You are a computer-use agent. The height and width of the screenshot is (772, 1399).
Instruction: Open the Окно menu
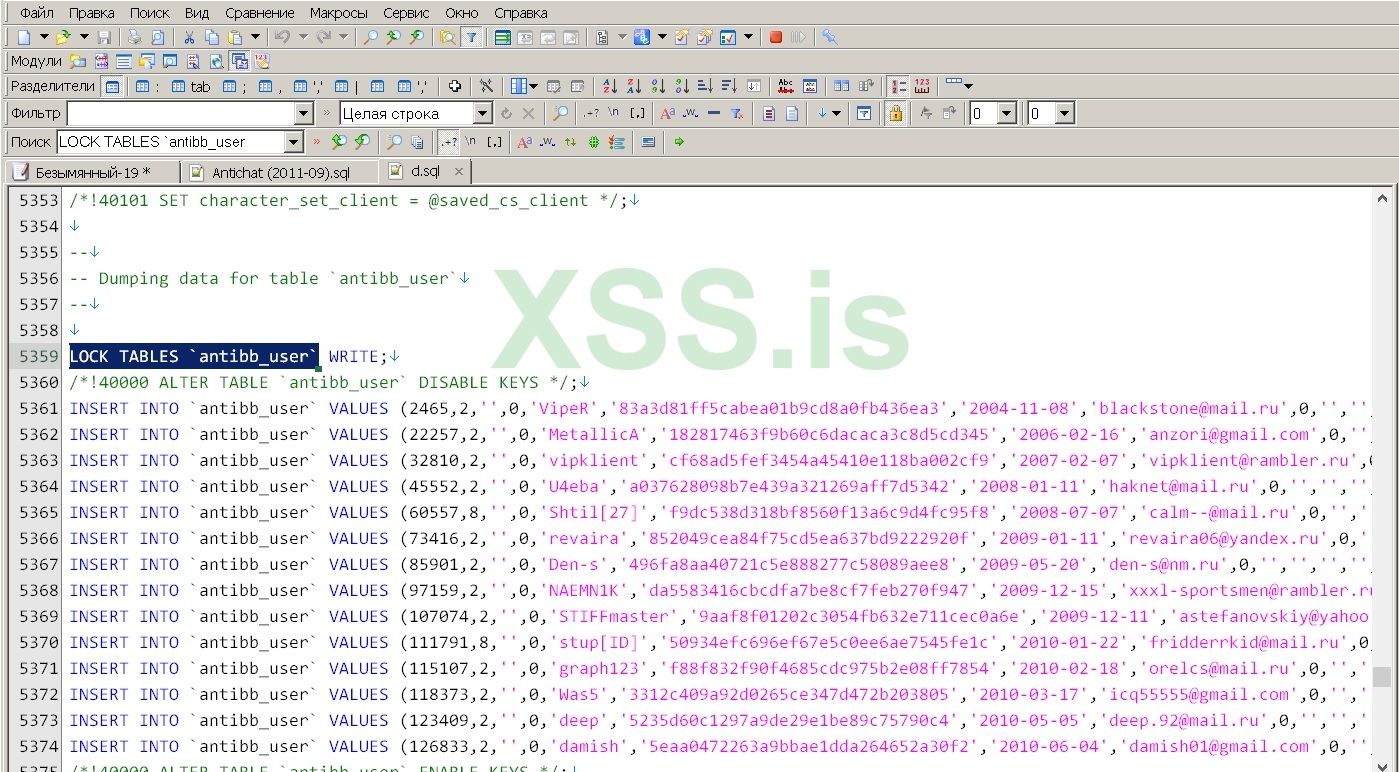pos(462,13)
